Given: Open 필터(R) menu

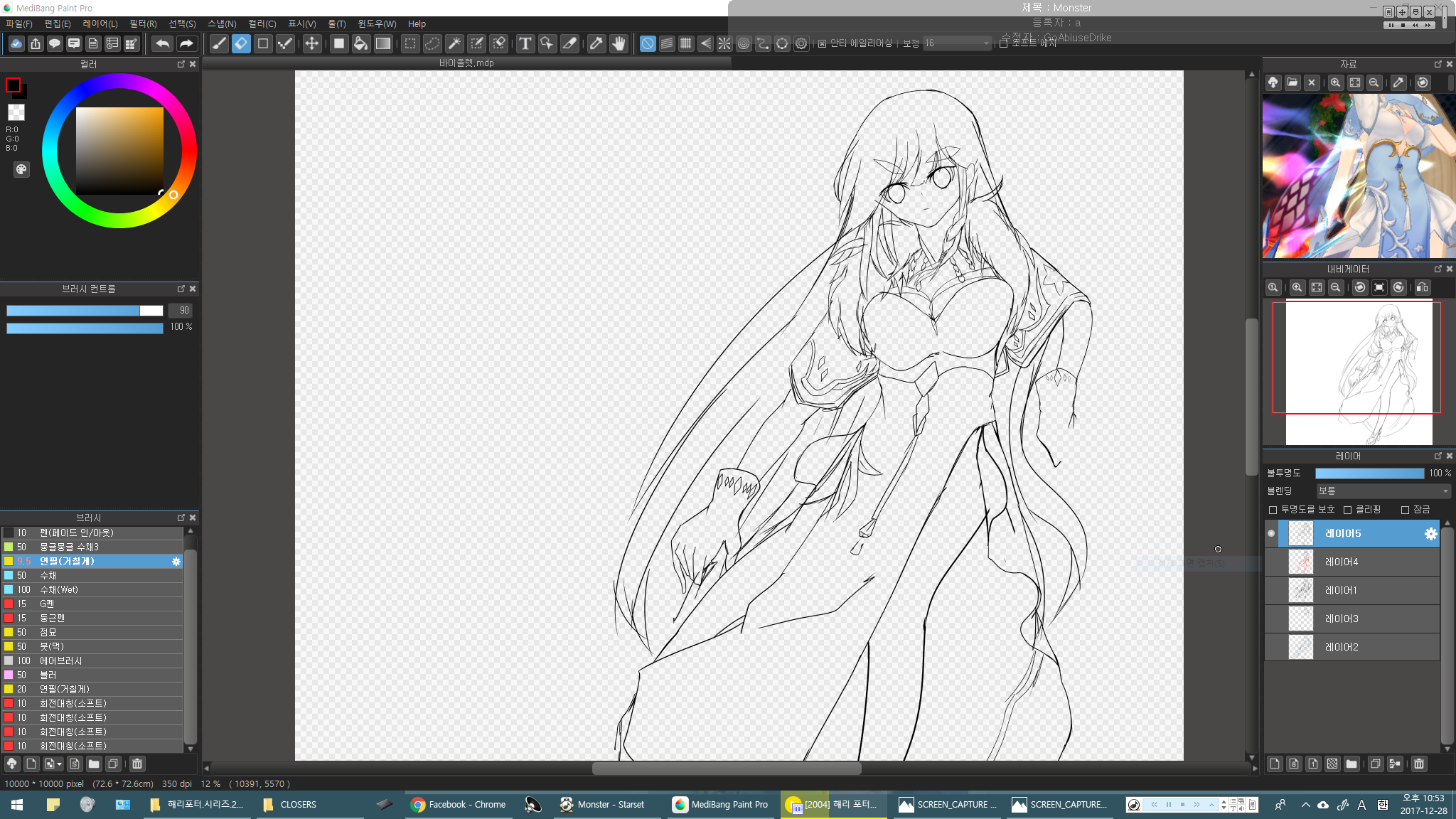Looking at the screenshot, I should [x=143, y=24].
